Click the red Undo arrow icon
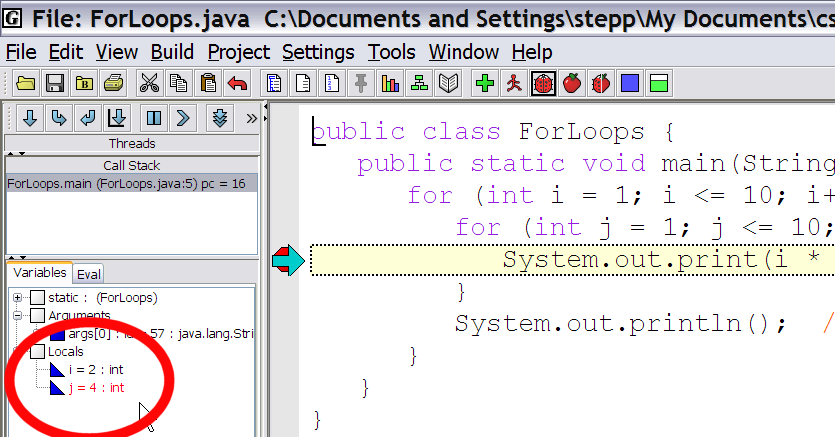Image resolution: width=835 pixels, height=437 pixels. pos(237,84)
